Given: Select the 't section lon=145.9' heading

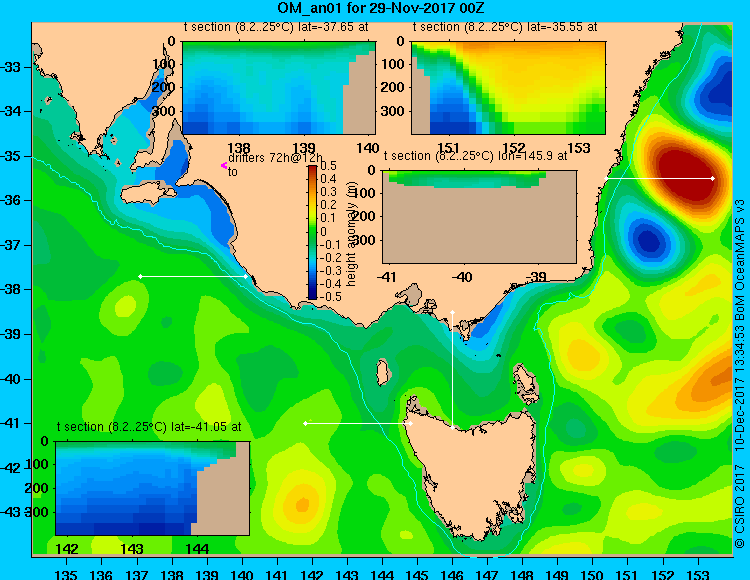Looking at the screenshot, I should pyautogui.click(x=475, y=156).
